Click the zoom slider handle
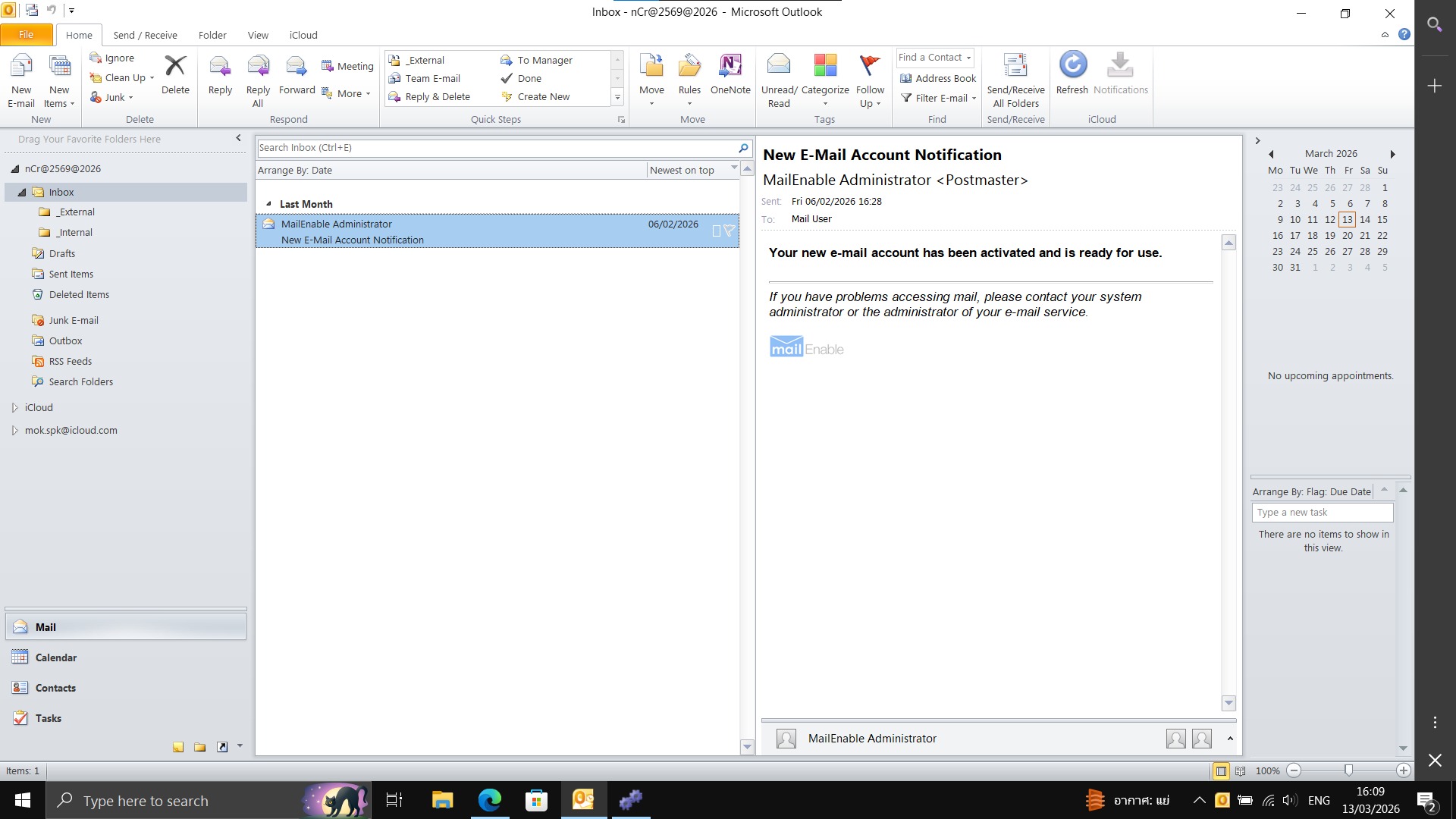The height and width of the screenshot is (819, 1456). pyautogui.click(x=1348, y=771)
